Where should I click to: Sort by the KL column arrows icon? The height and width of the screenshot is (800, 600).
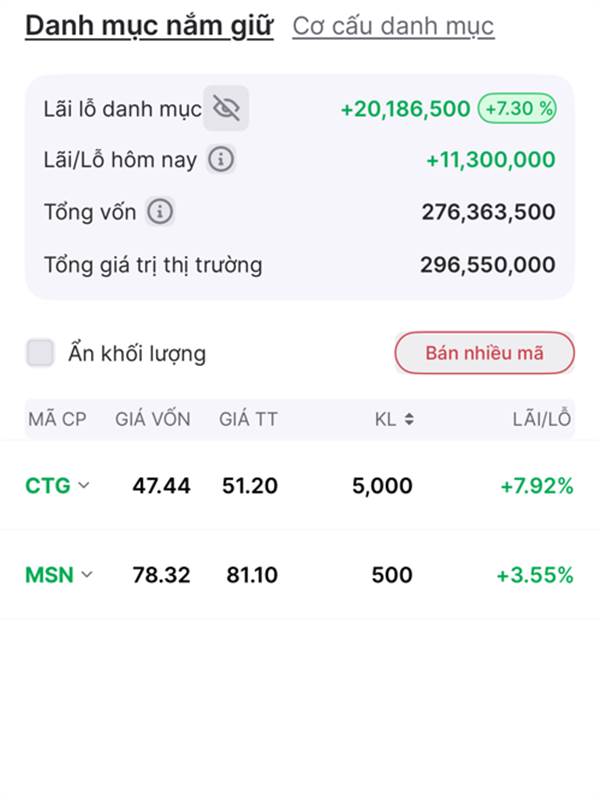[409, 419]
